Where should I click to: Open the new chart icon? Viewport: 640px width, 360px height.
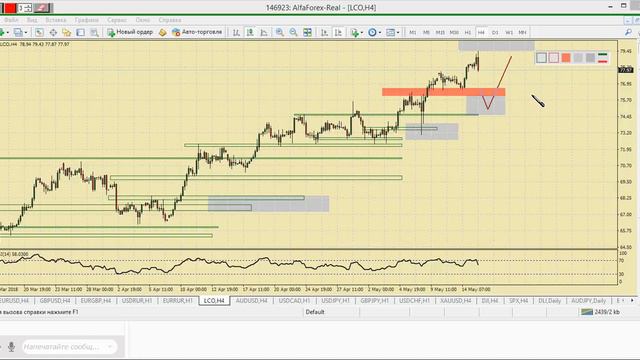pos(2,32)
